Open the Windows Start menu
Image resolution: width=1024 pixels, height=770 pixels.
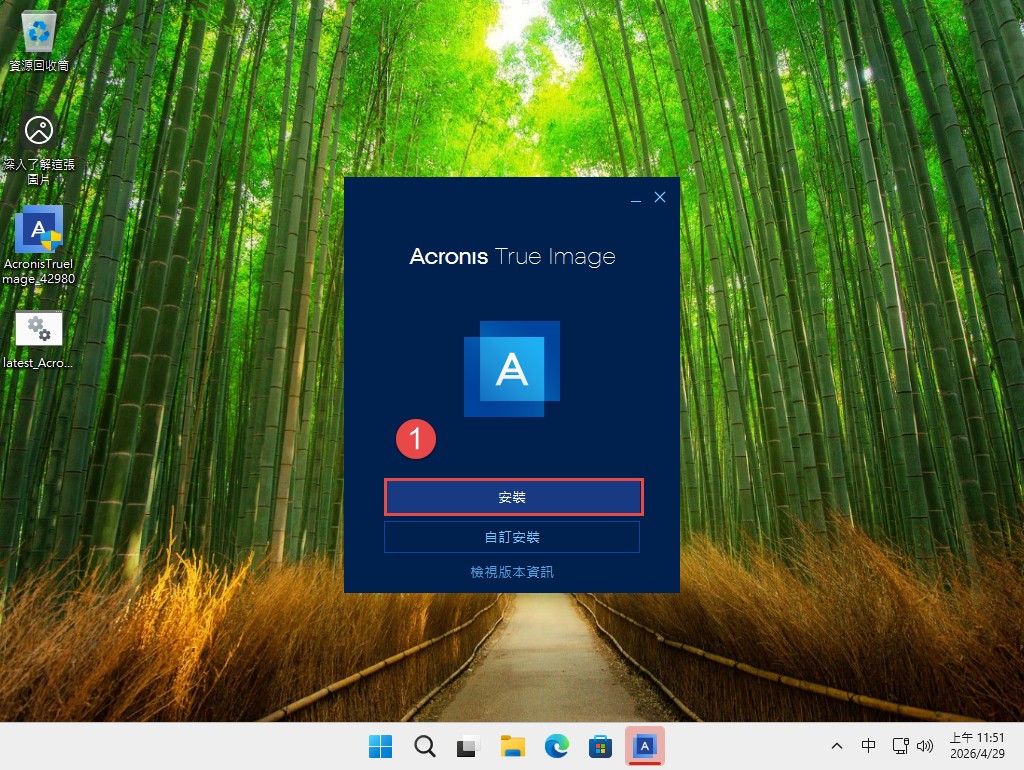tap(381, 746)
